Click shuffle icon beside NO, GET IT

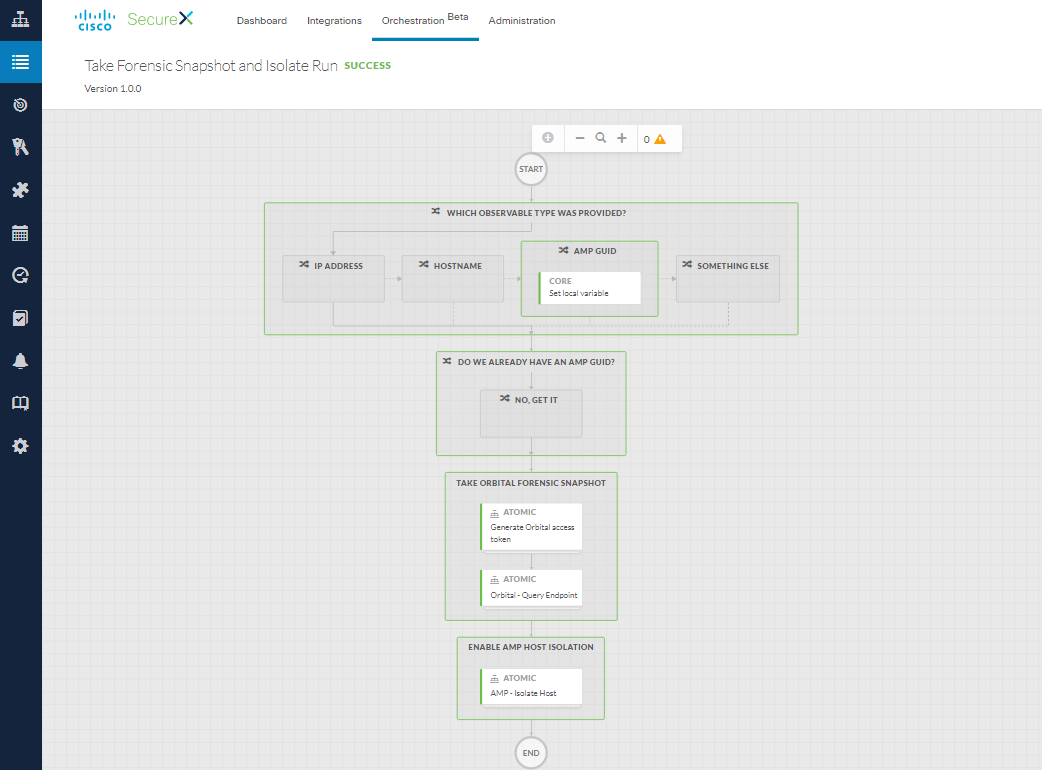[x=504, y=399]
